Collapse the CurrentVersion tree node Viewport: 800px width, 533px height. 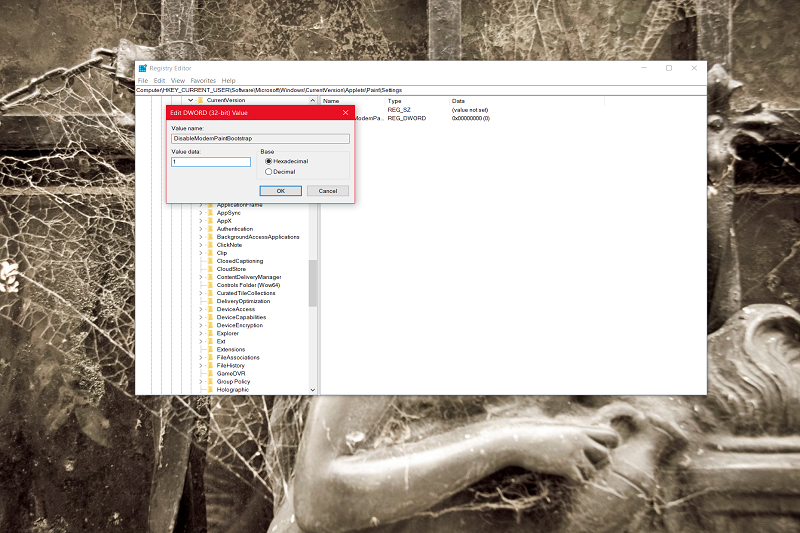pos(191,100)
